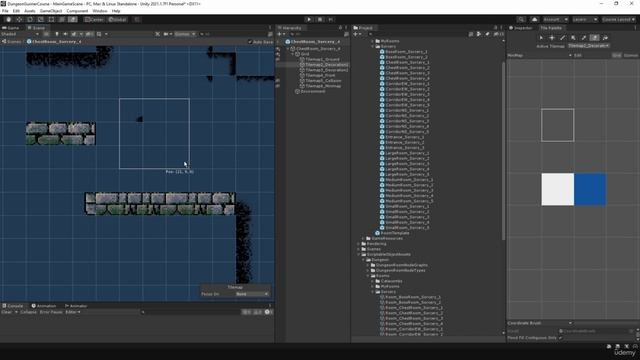Pick the Tile Palette Box Fill tool
Viewport: 640px width, 360px height.
(573, 38)
